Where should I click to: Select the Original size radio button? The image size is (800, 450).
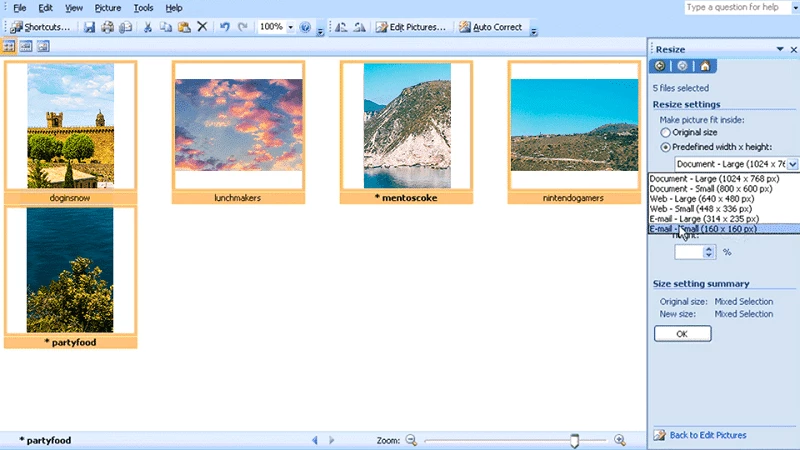point(665,132)
